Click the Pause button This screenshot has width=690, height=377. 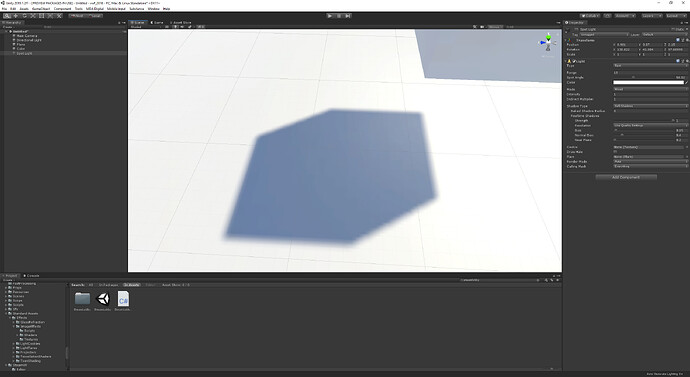click(339, 16)
